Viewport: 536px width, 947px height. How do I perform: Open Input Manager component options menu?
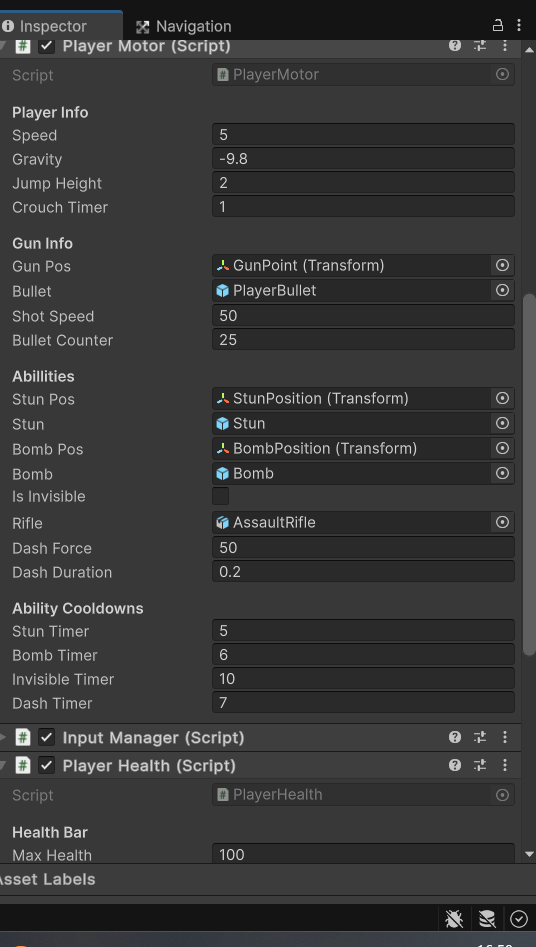tap(505, 737)
